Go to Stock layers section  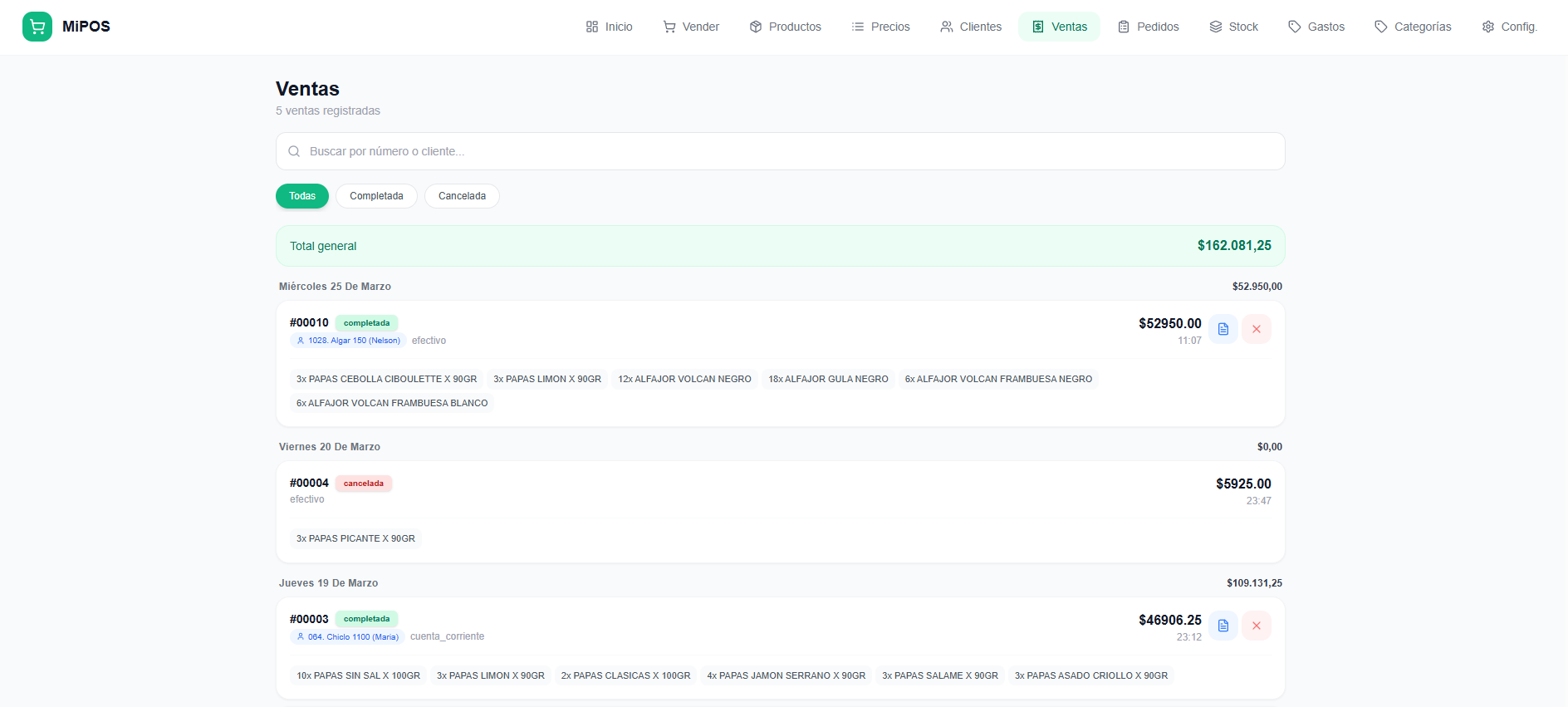pyautogui.click(x=1233, y=27)
